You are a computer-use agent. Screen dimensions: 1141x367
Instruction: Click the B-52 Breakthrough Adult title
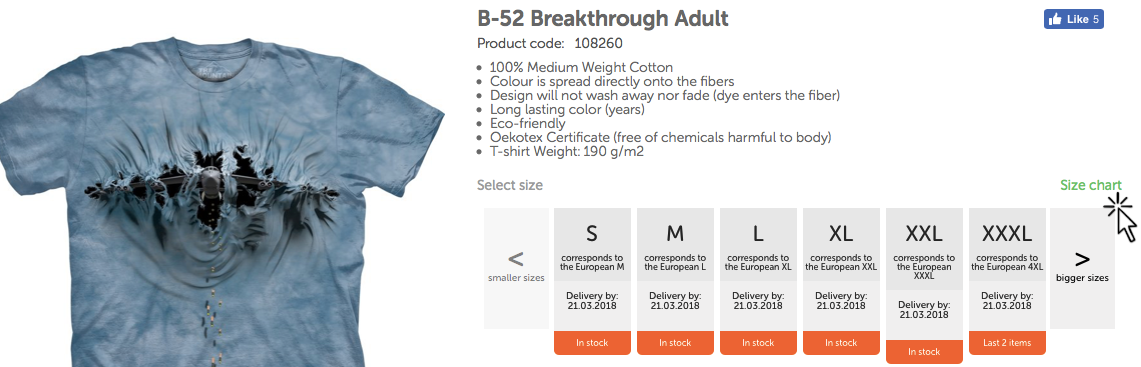(x=603, y=18)
